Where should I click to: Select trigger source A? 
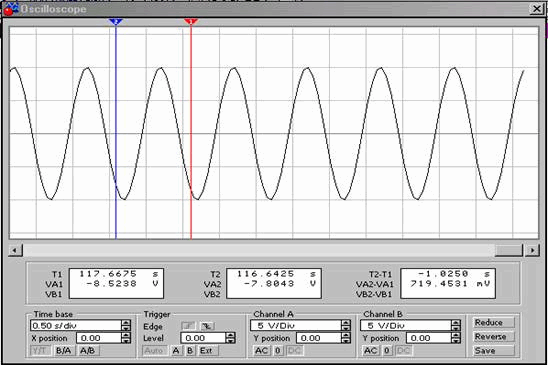(x=176, y=350)
